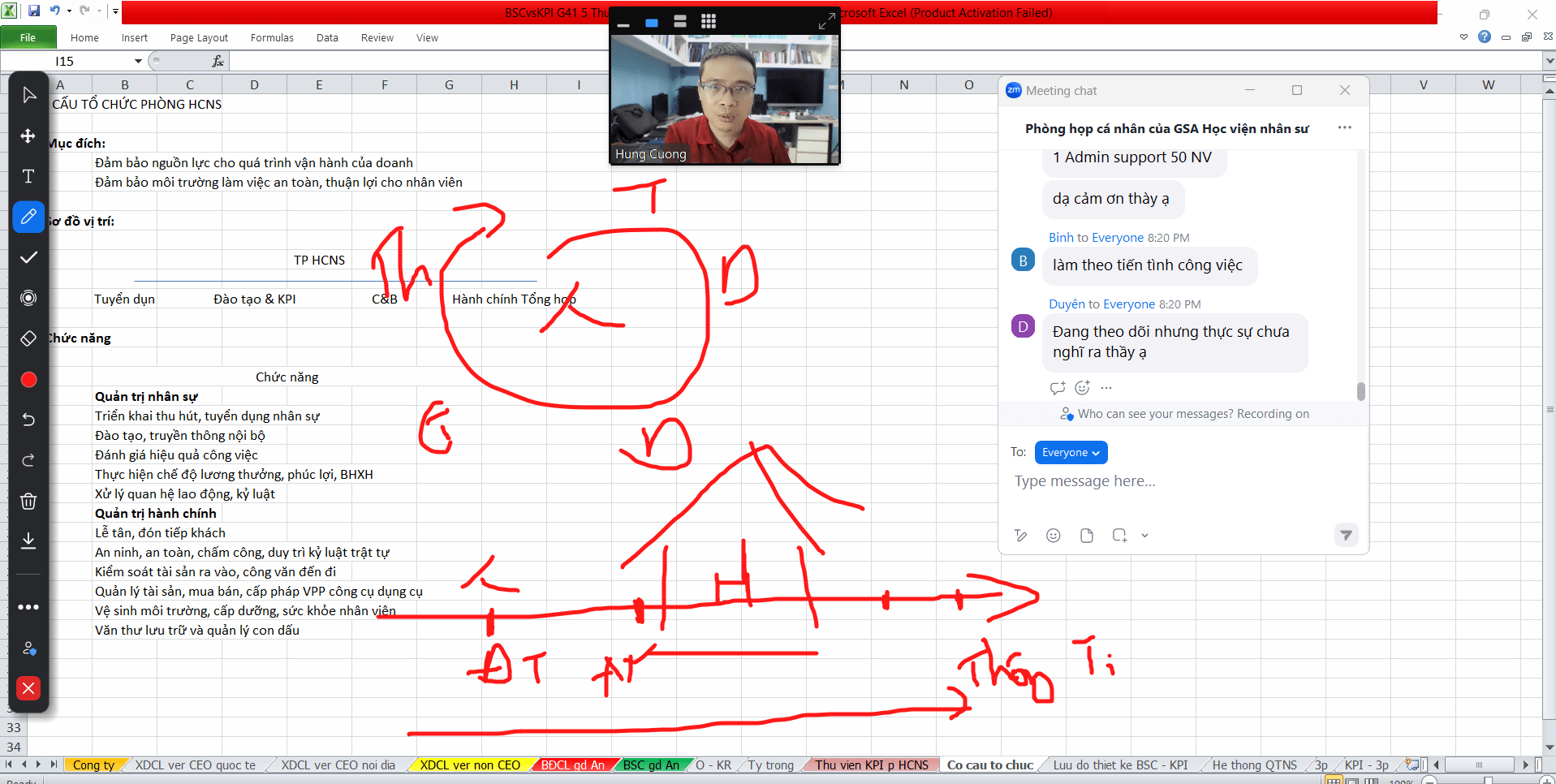The height and width of the screenshot is (784, 1556).
Task: Choose the Eraser annotation tool
Action: [x=28, y=338]
